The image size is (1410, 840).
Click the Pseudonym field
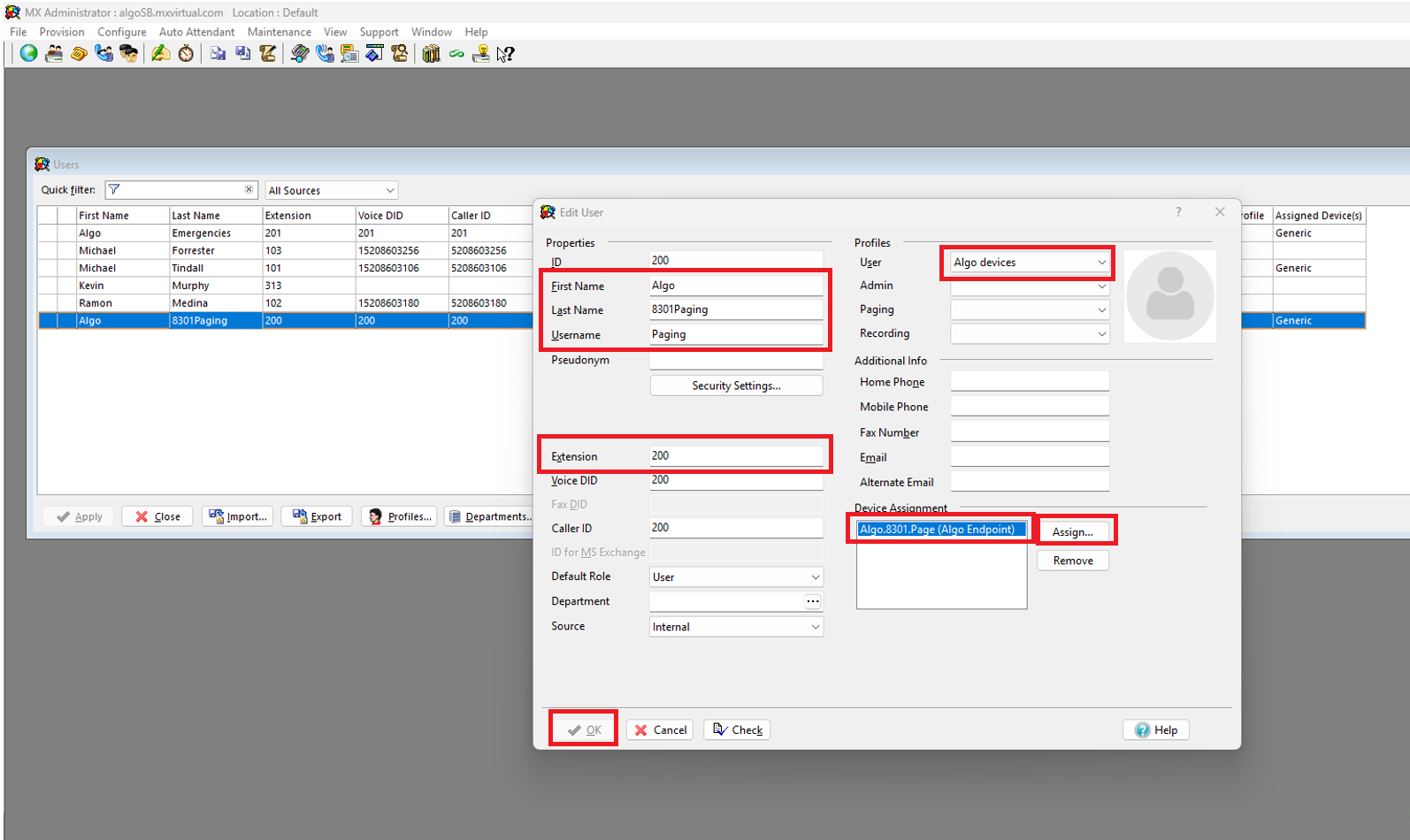(x=736, y=360)
